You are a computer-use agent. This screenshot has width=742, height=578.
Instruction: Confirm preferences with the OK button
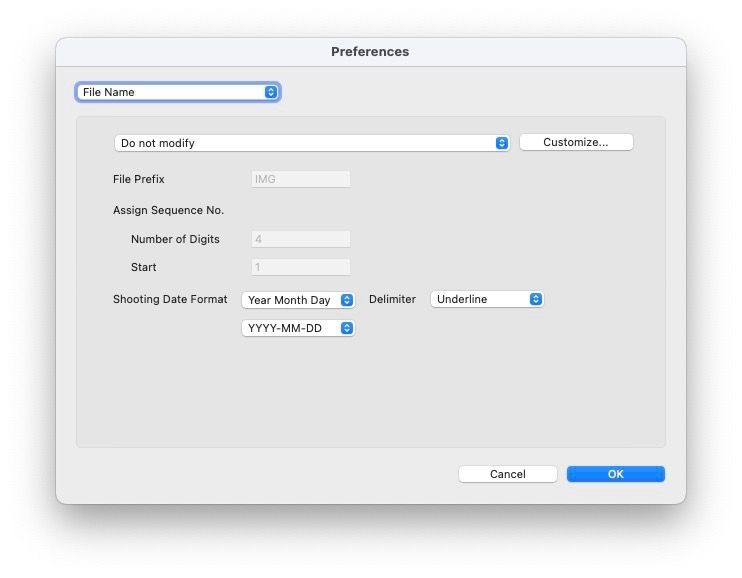[615, 474]
